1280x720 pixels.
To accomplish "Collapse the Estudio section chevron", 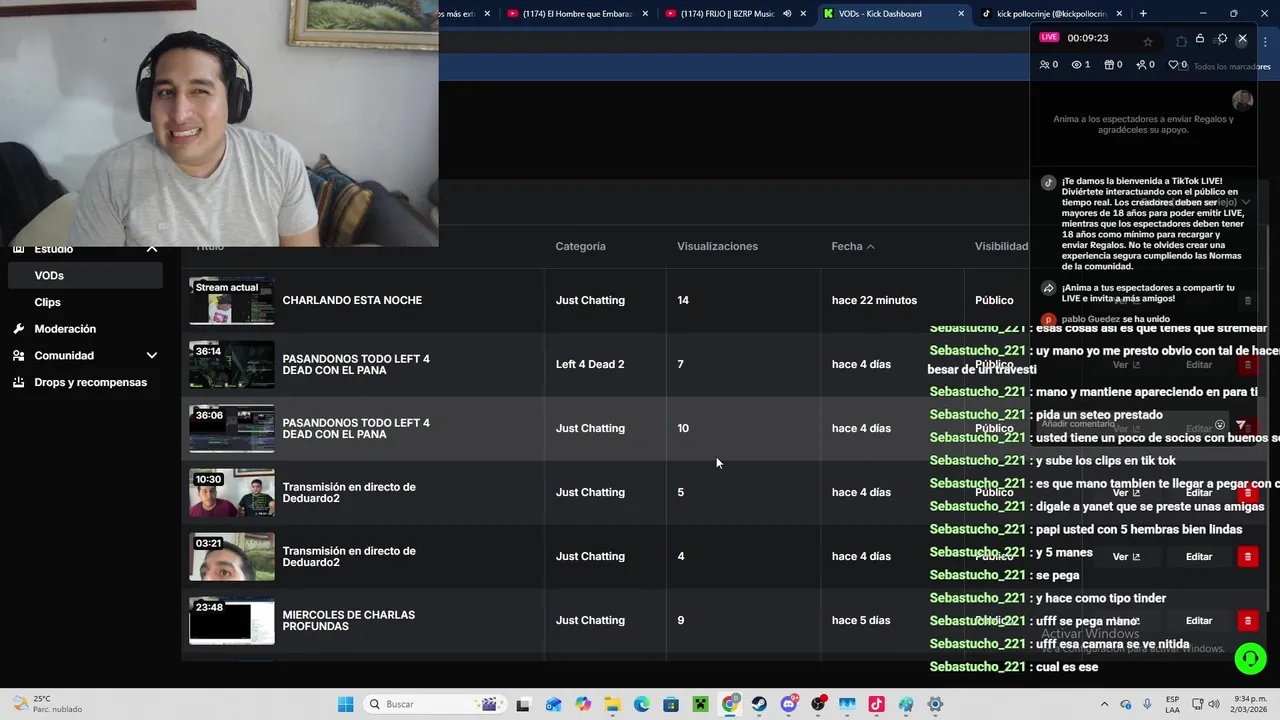I will [151, 249].
